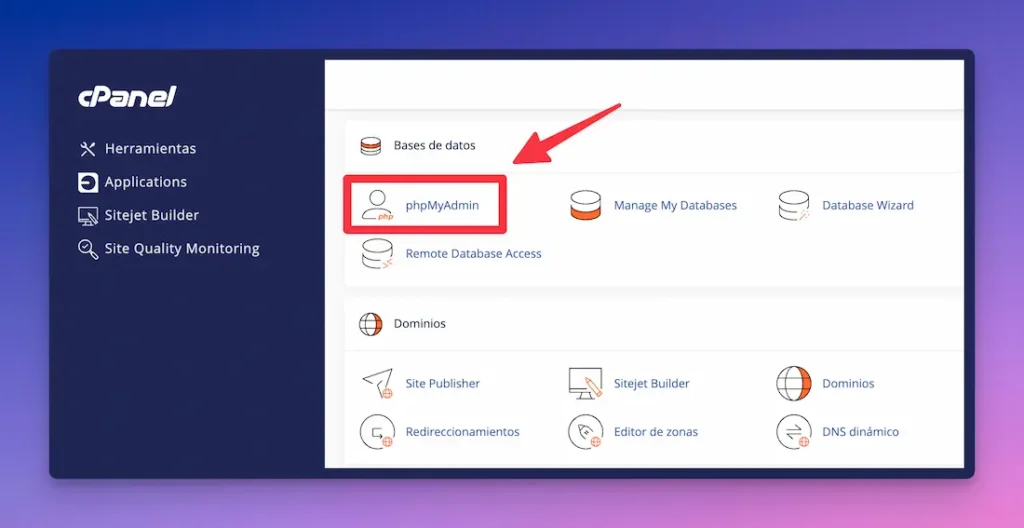Open the Sitejet Builder link in Dominios
Viewport: 1024px width, 528px height.
pos(652,384)
